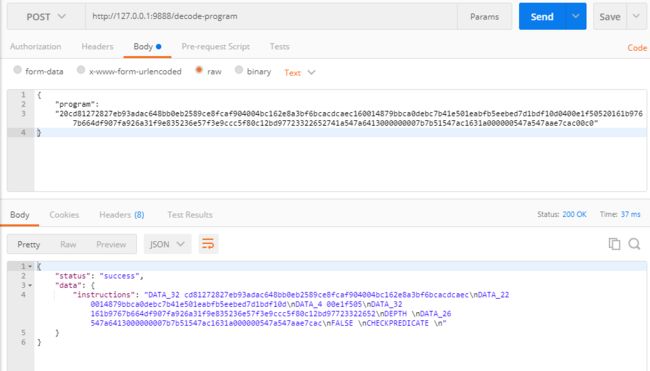Open the JSON response format dropdown
Viewport: 650px width, 371px height.
click(167, 244)
